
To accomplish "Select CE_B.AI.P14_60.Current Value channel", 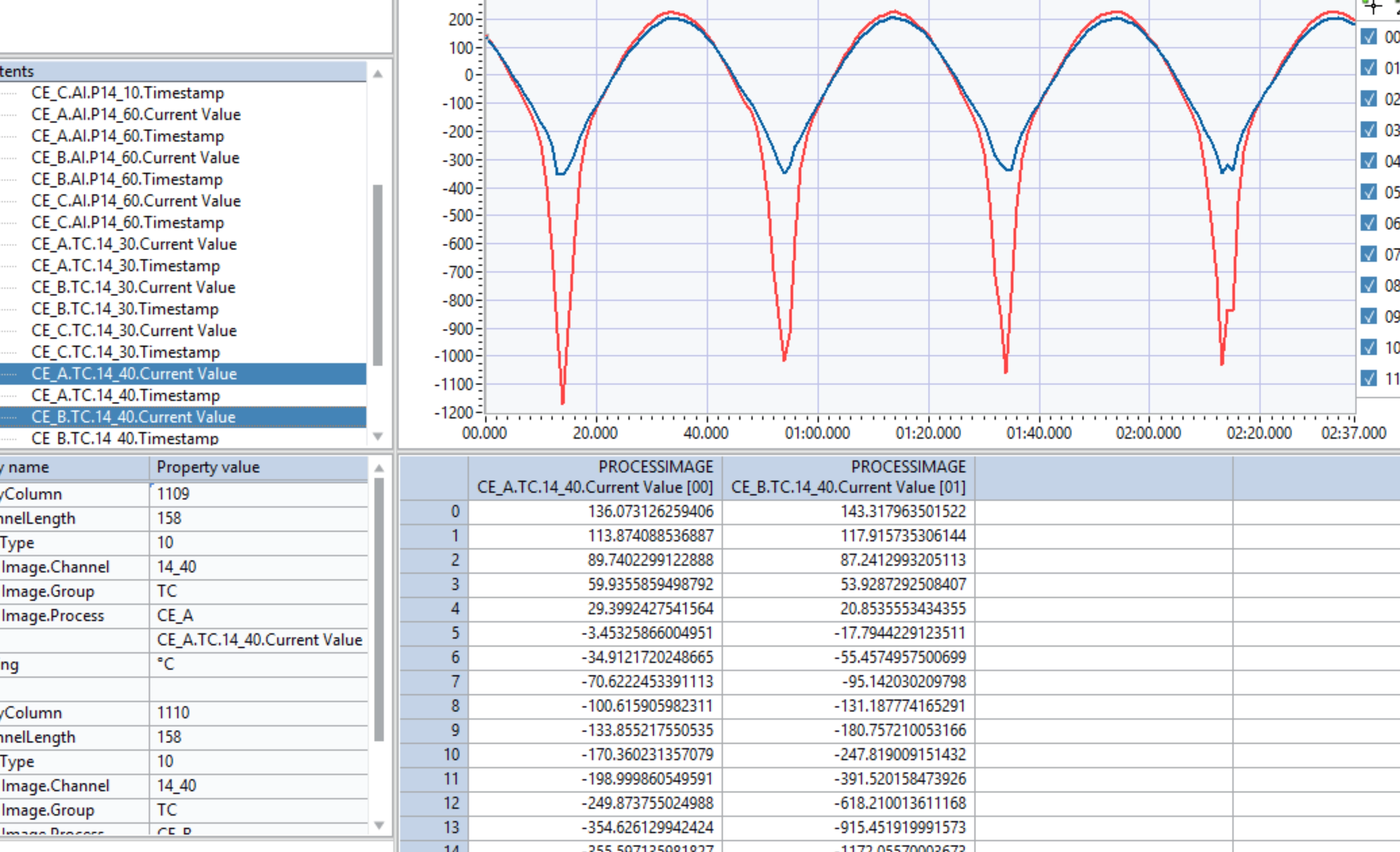I will click(x=135, y=158).
